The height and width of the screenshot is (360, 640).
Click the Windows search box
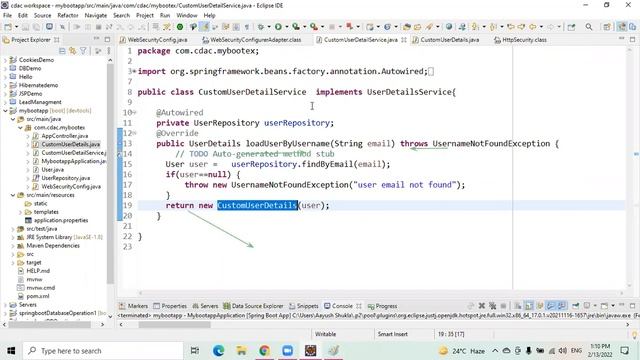pyautogui.click(x=102, y=351)
